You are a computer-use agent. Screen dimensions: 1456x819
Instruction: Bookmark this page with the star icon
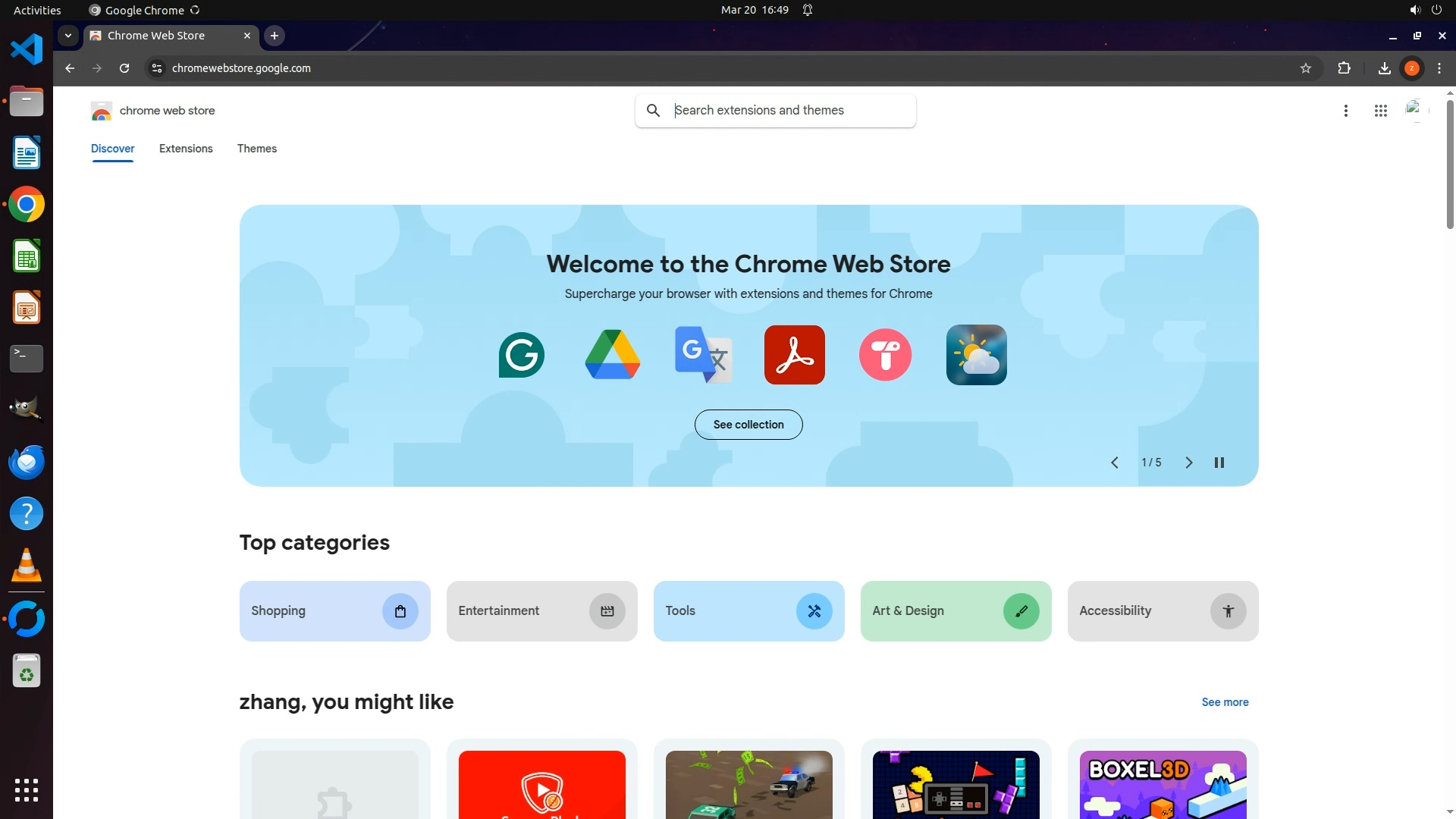tap(1305, 68)
